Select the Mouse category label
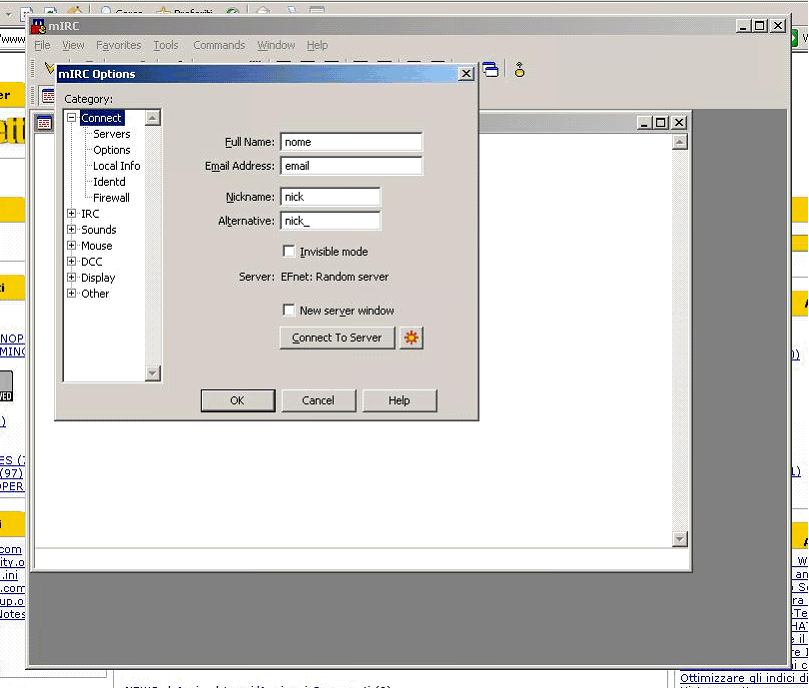The image size is (809, 689). (x=96, y=246)
